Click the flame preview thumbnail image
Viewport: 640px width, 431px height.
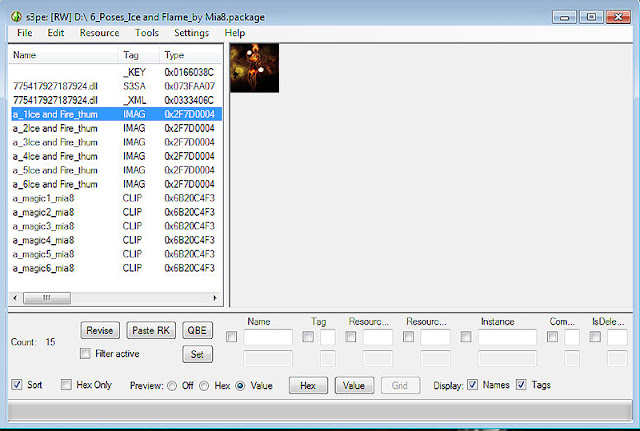pyautogui.click(x=255, y=68)
